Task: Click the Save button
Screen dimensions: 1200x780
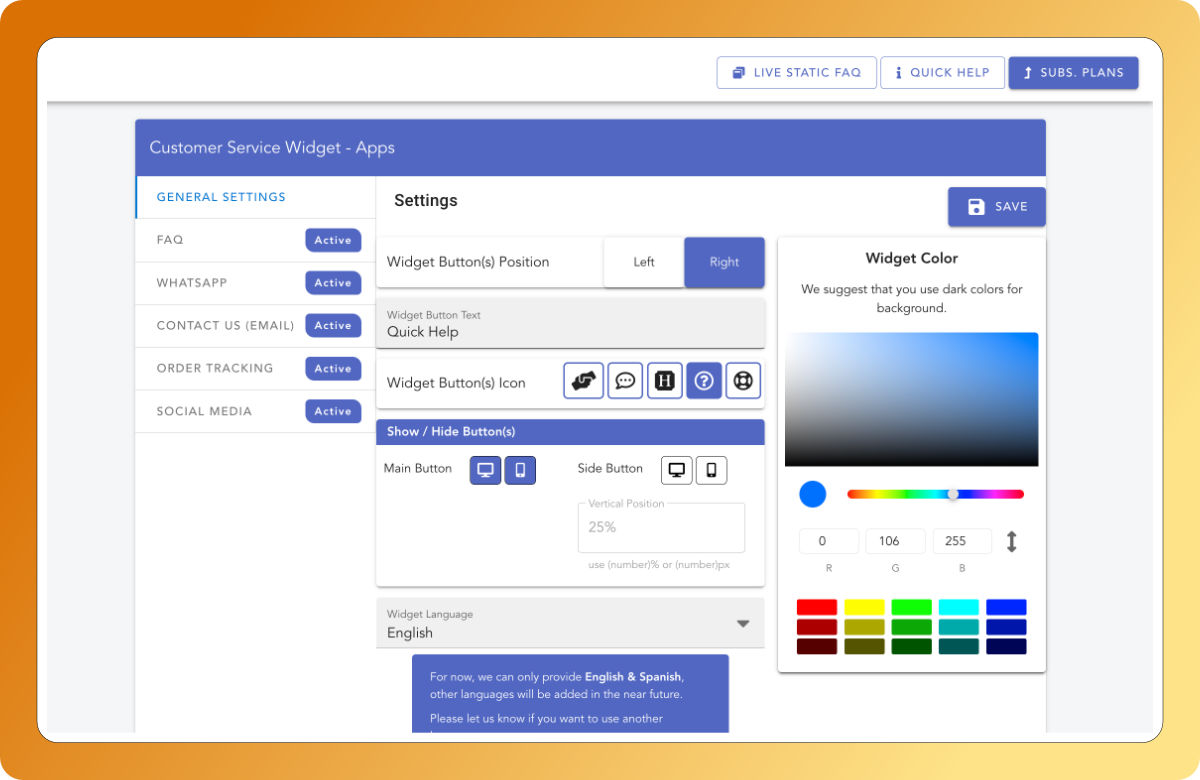Action: click(997, 207)
